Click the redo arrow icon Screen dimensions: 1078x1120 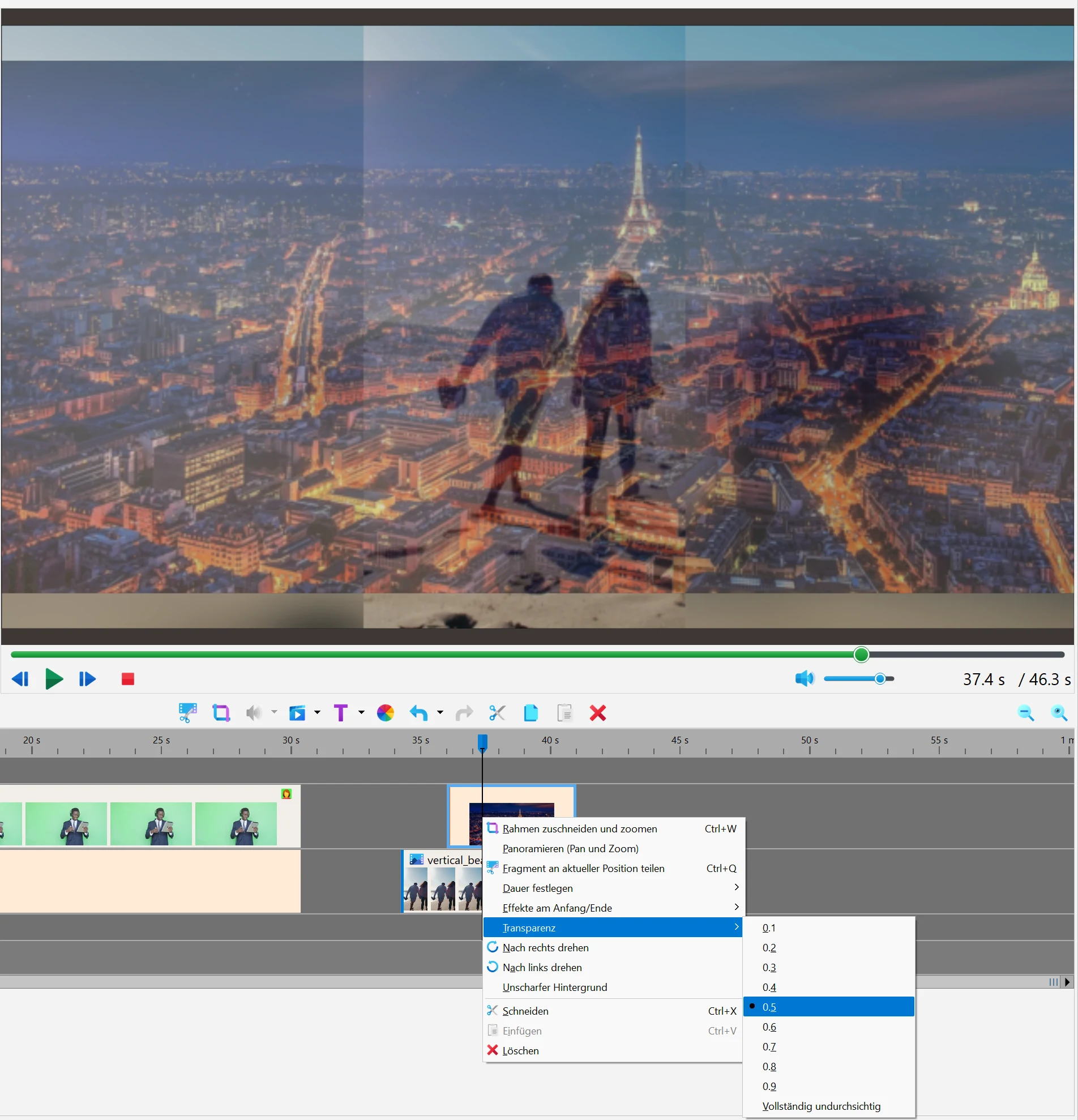(x=464, y=712)
